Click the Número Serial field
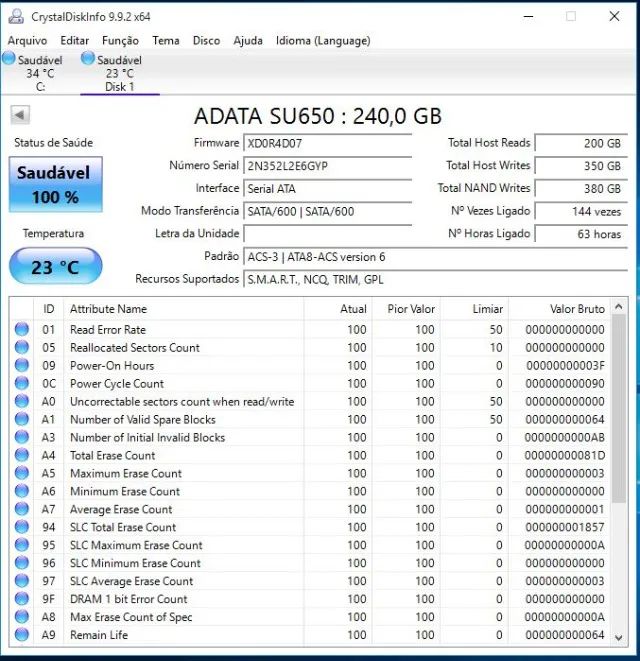Screen dimensions: 640x661 click(x=327, y=166)
